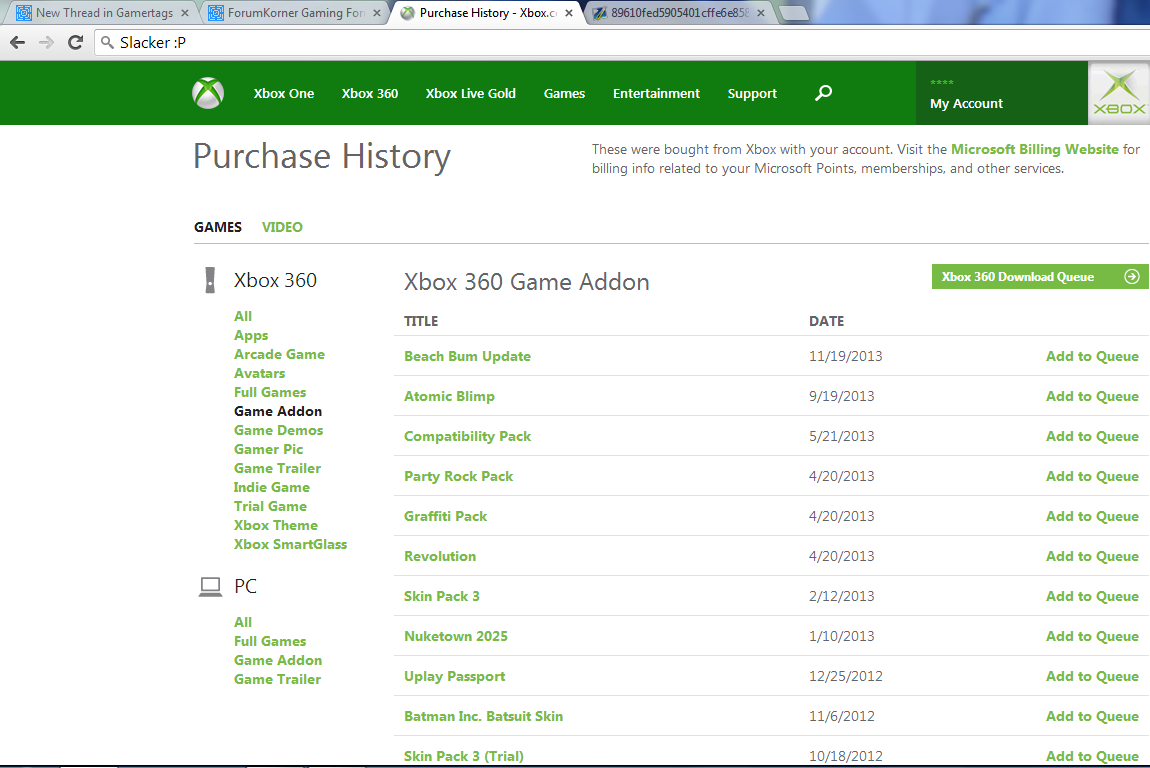
Task: Filter PC section by Game Trailer
Action: click(x=277, y=679)
